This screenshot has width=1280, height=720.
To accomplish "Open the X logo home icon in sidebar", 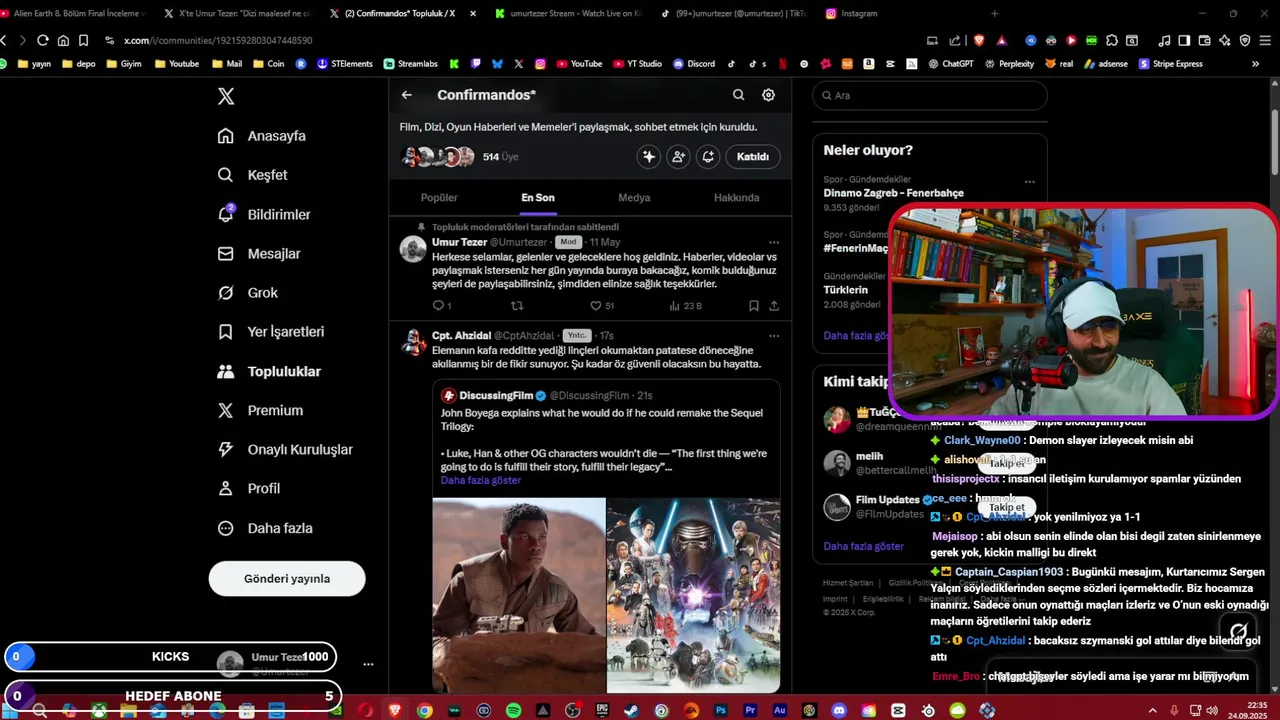I will pyautogui.click(x=226, y=96).
